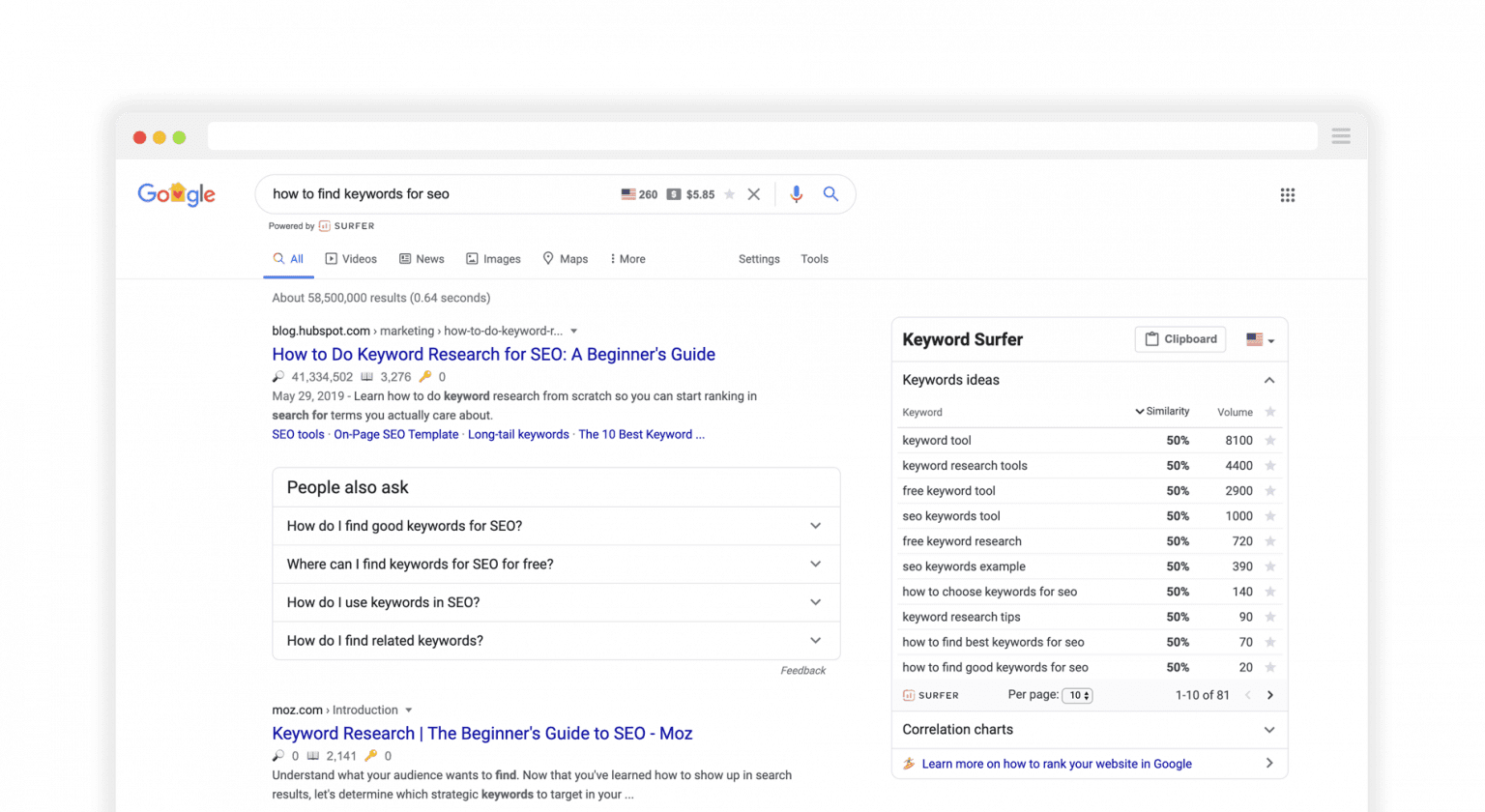Open the On-Page SEO Template sitelink

point(395,434)
